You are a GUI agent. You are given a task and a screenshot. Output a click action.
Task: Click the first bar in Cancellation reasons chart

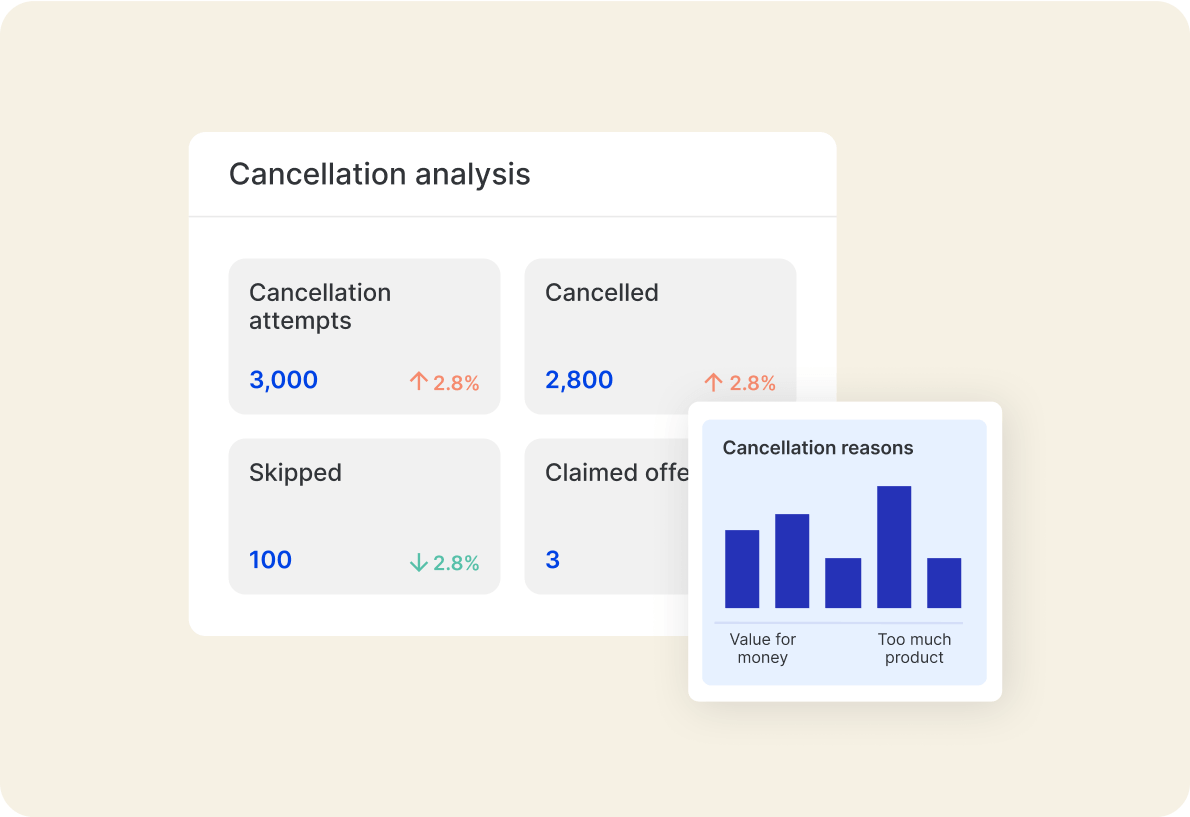[x=742, y=569]
